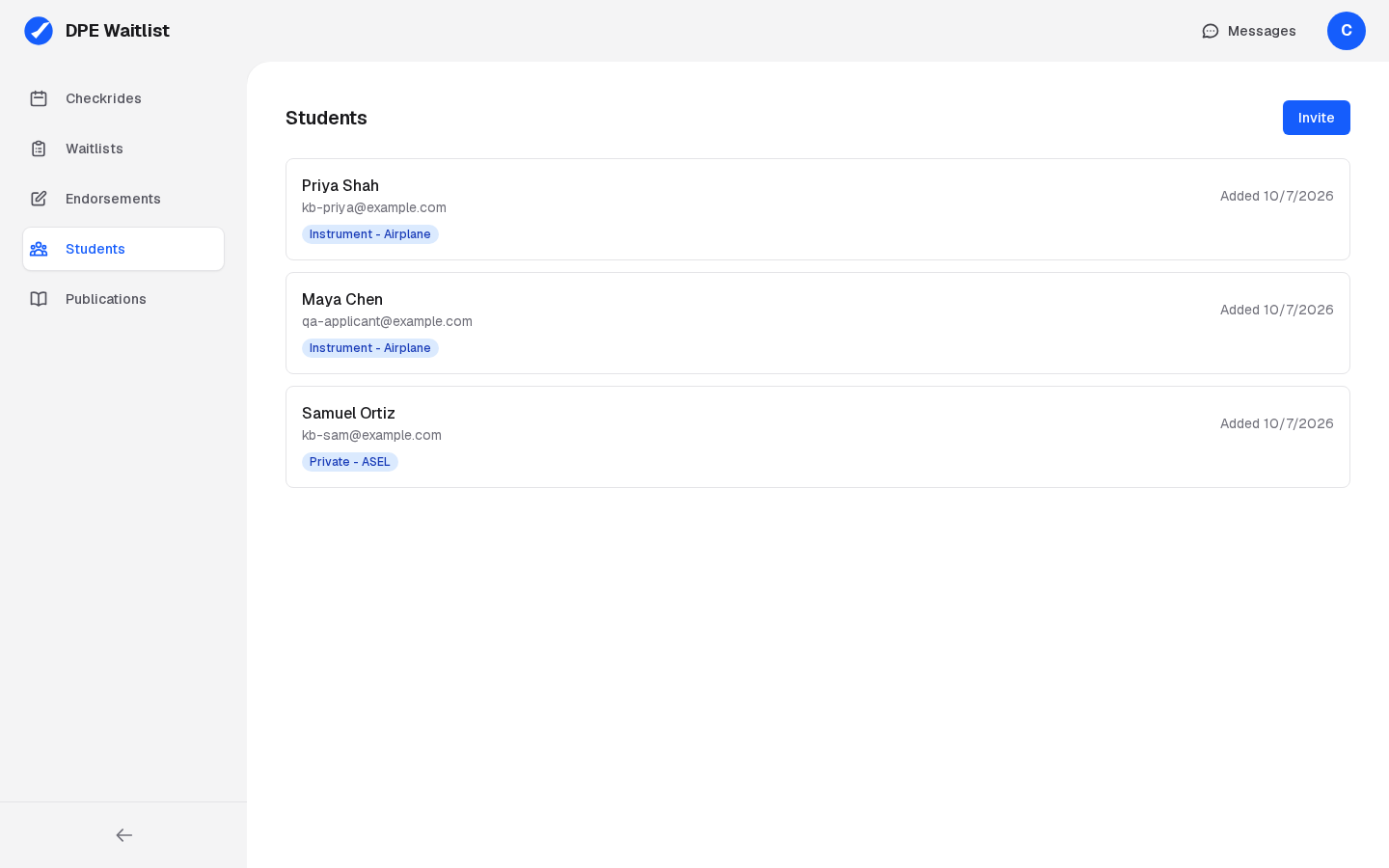
Task: Click the Invite button
Action: (x=1317, y=118)
